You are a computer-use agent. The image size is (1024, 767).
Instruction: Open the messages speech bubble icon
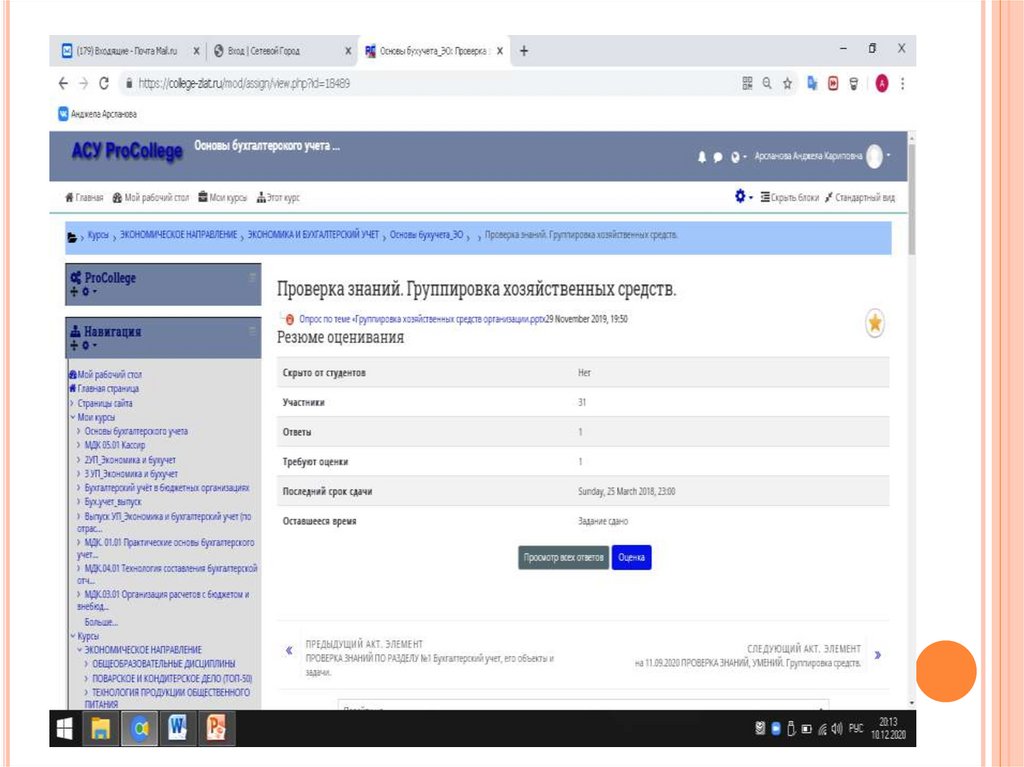[718, 157]
